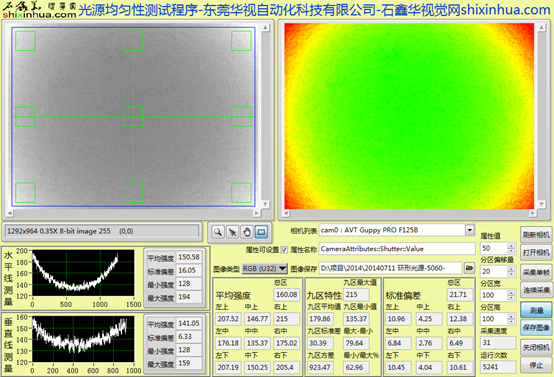Viewport: 554px width, 377px height.
Task: Toggle the 属性可设置 checkbox
Action: (284, 249)
